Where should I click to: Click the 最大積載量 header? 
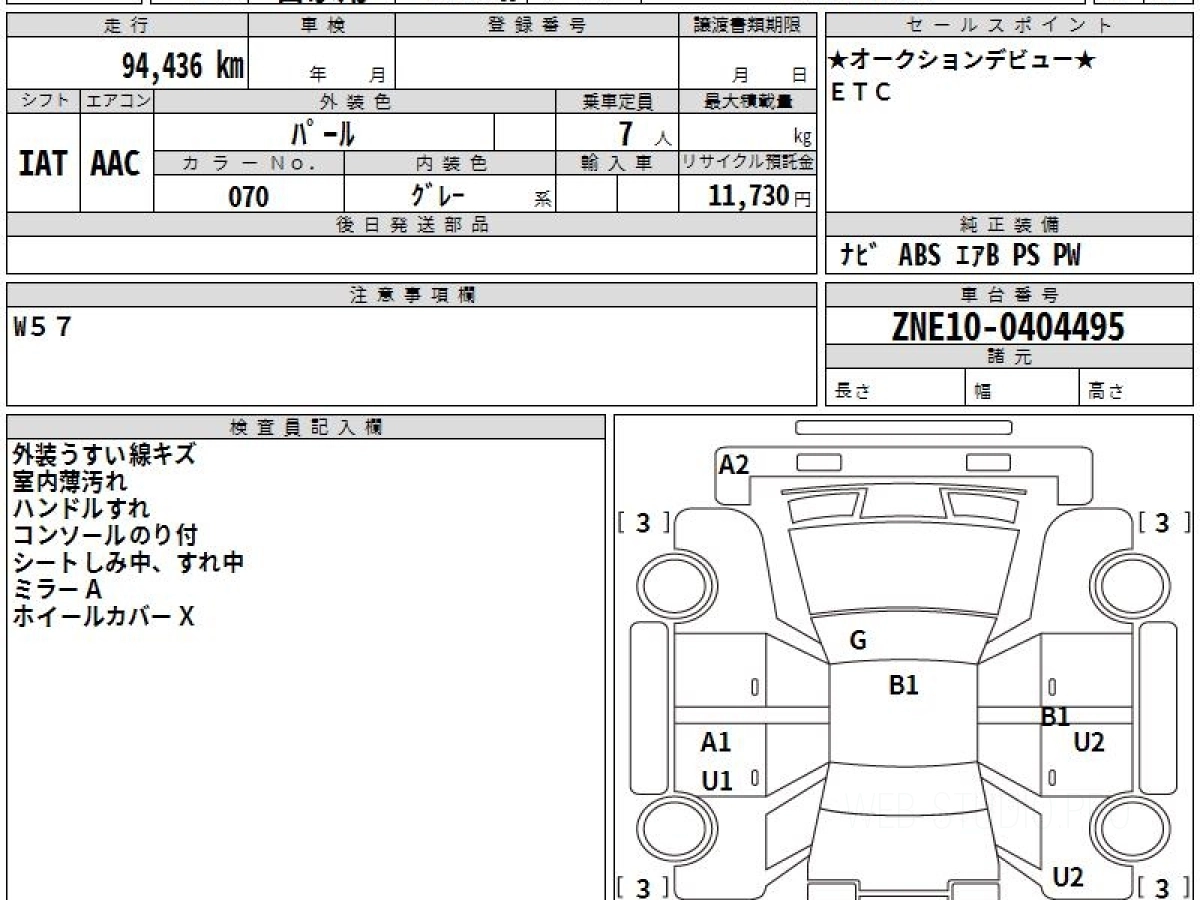(x=747, y=101)
